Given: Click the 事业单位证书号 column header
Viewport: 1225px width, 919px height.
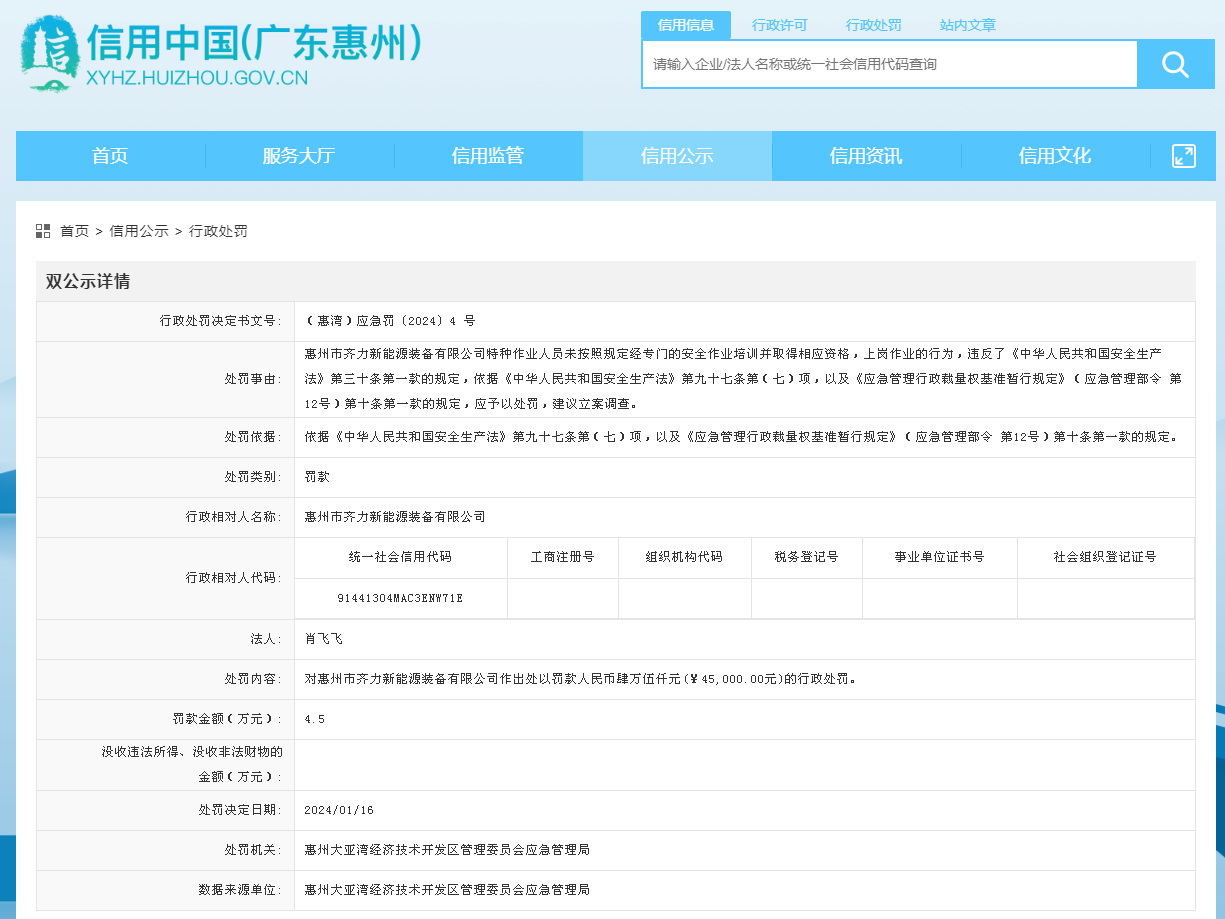Looking at the screenshot, I should pos(939,557).
